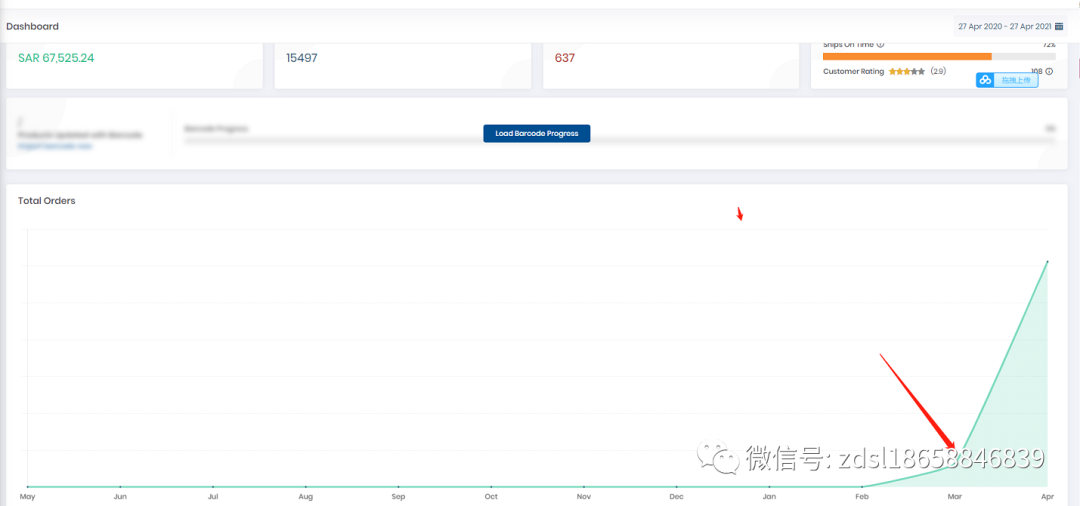Open the calendar icon in date picker
The height and width of the screenshot is (506, 1080).
(x=1059, y=26)
